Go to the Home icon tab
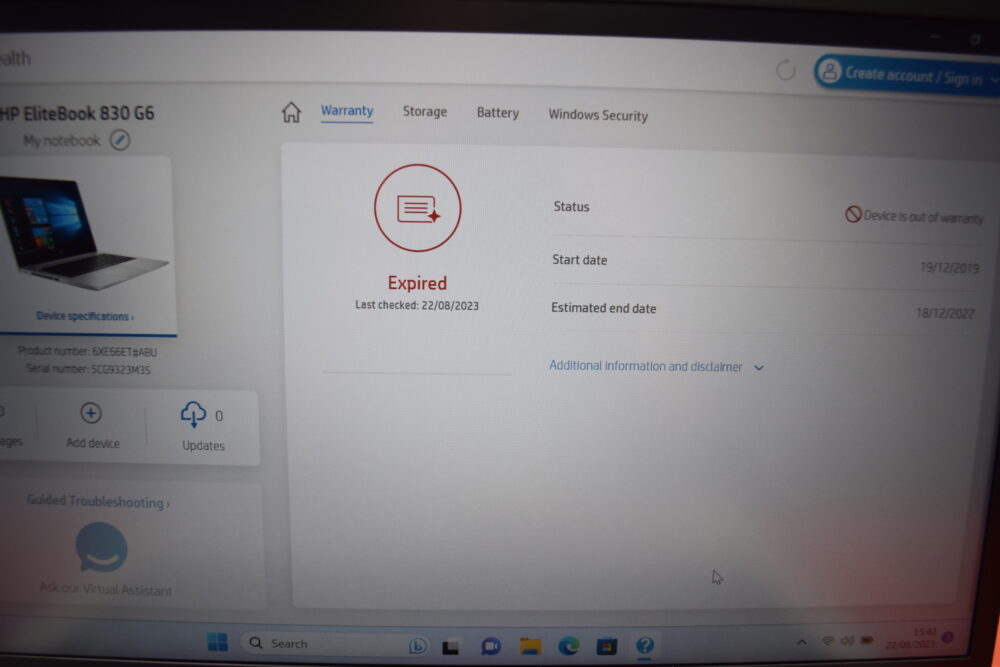 (x=291, y=112)
